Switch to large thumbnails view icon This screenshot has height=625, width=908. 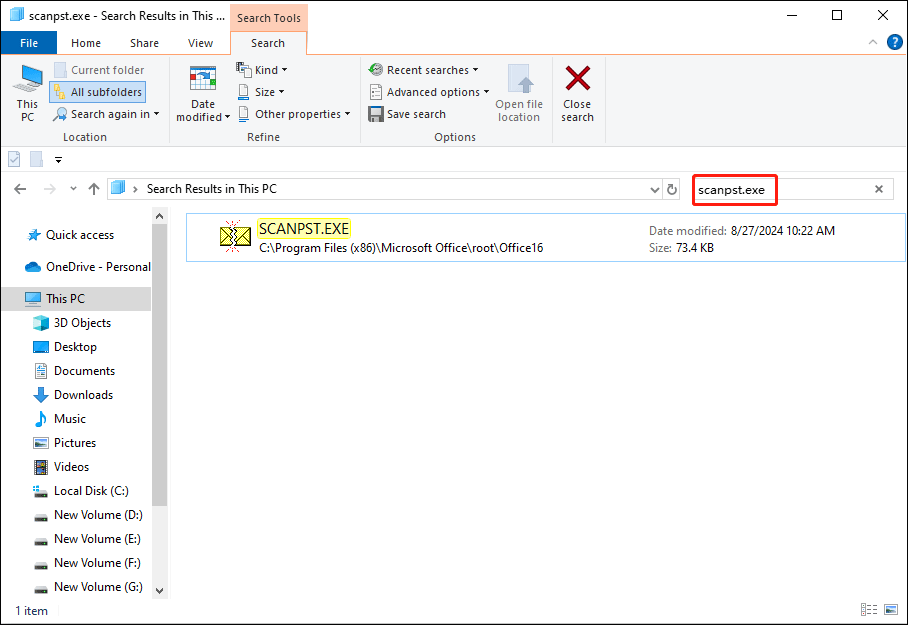(x=891, y=609)
